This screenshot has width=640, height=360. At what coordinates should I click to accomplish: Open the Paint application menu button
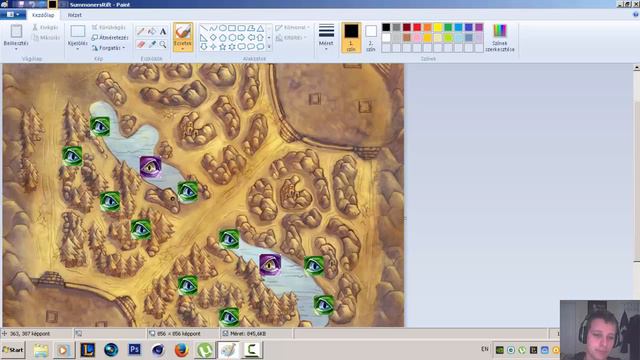13,15
